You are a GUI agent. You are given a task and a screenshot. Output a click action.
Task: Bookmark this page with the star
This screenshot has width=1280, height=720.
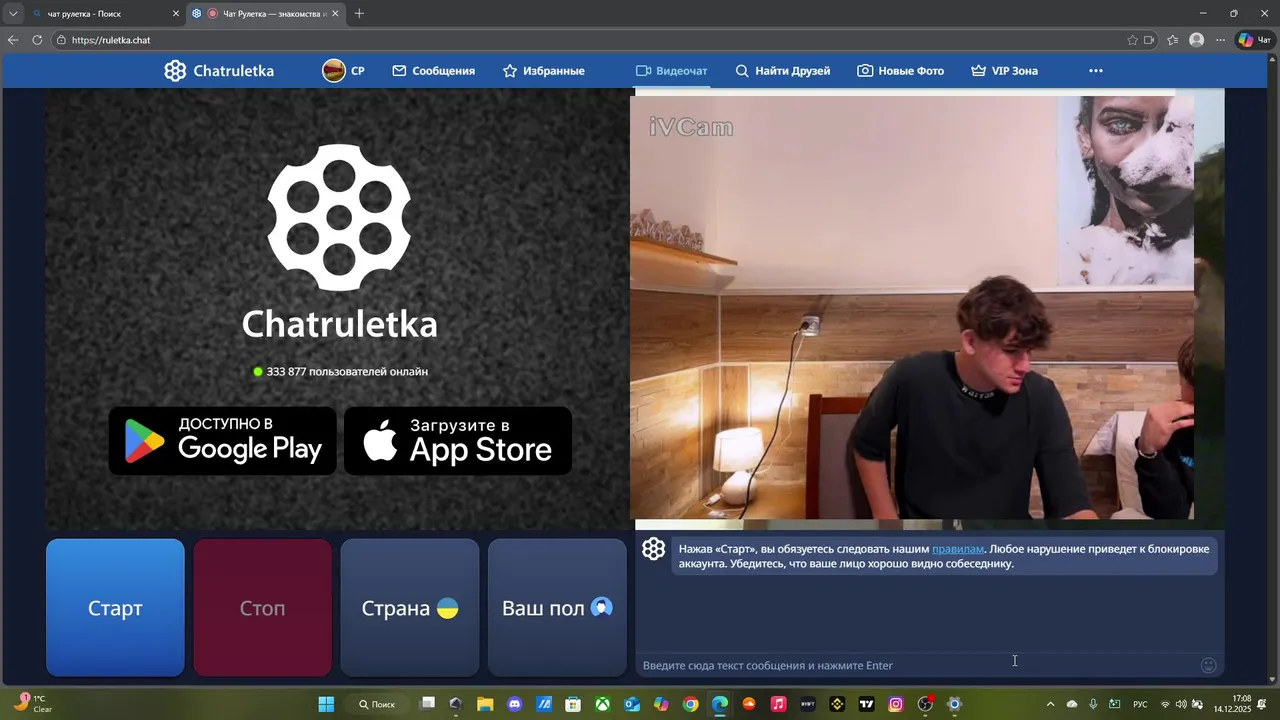(x=1132, y=40)
